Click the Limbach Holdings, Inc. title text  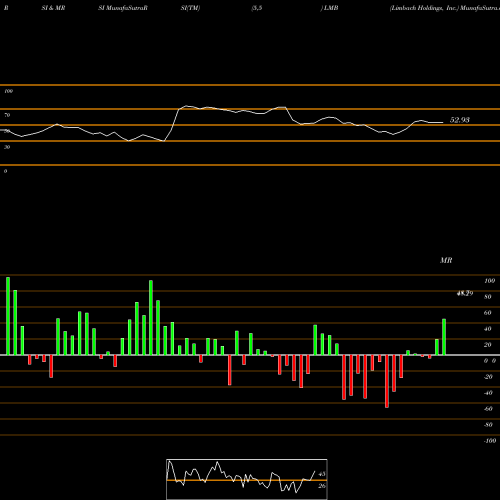coord(424,8)
